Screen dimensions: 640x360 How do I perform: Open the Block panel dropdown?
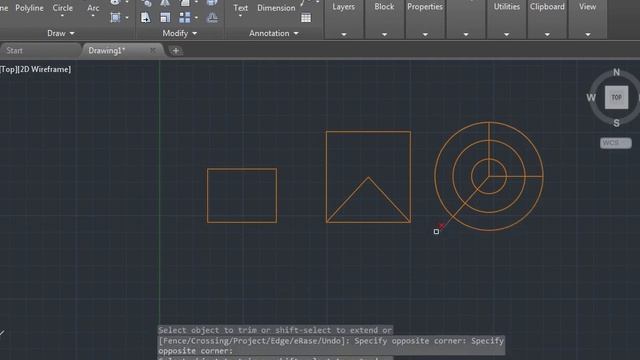(x=384, y=35)
